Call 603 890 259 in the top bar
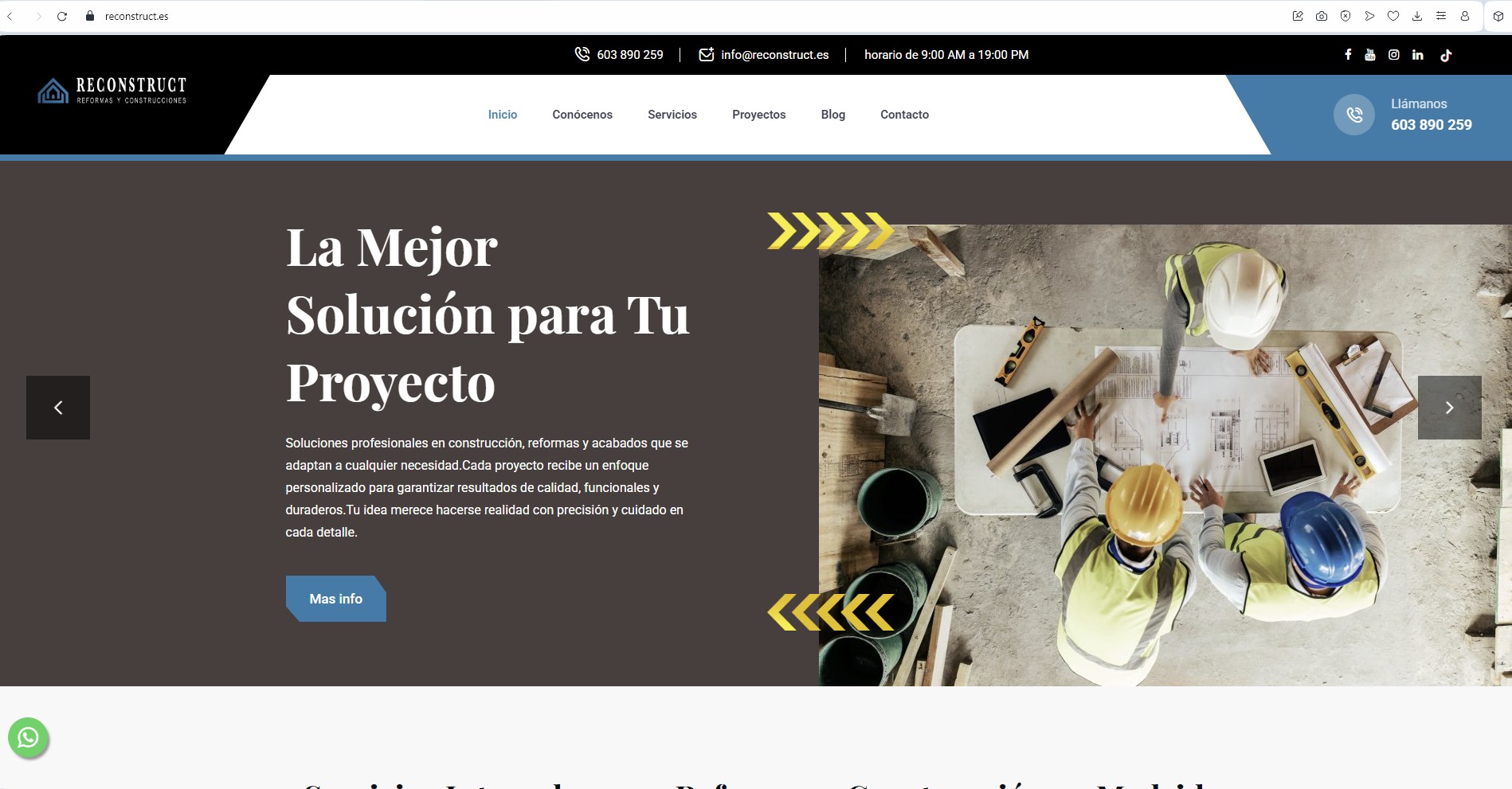Screen dimensions: 1512x789 click(x=629, y=55)
